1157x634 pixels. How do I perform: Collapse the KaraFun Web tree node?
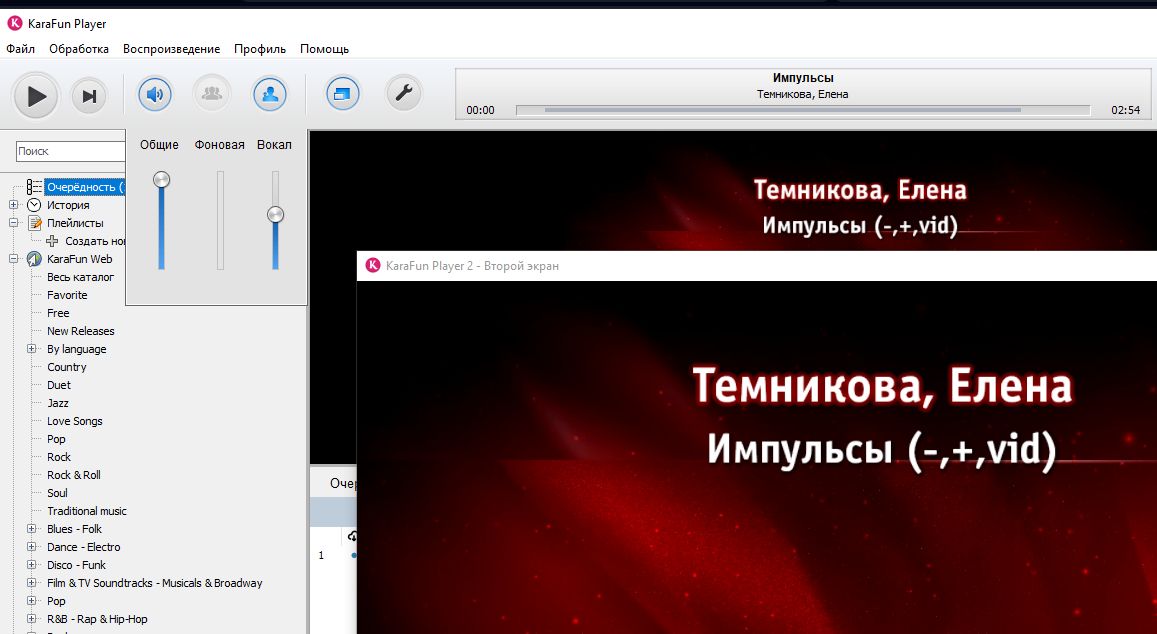pyautogui.click(x=13, y=259)
